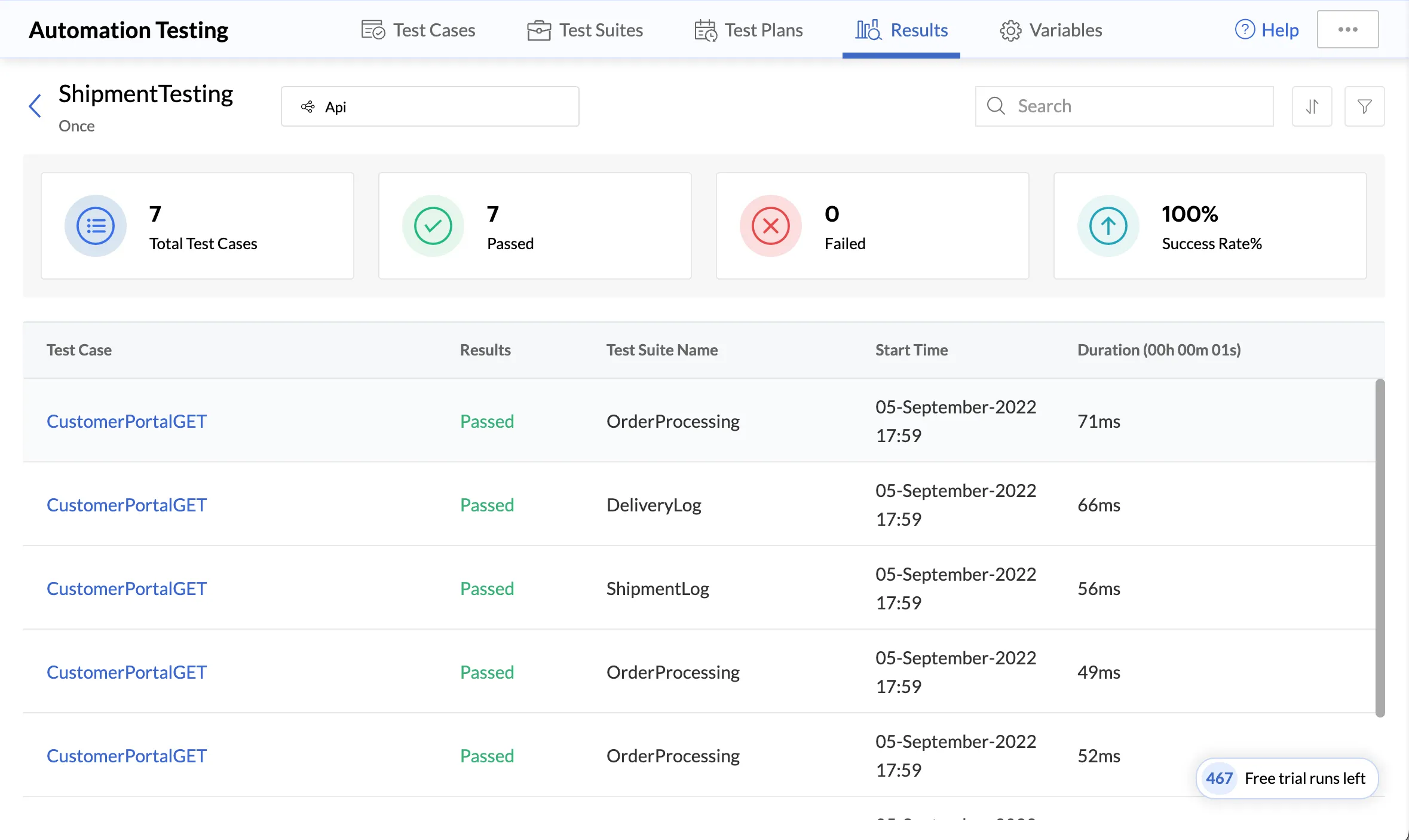
Task: Click the ShipmentTesting title text
Action: tap(146, 94)
